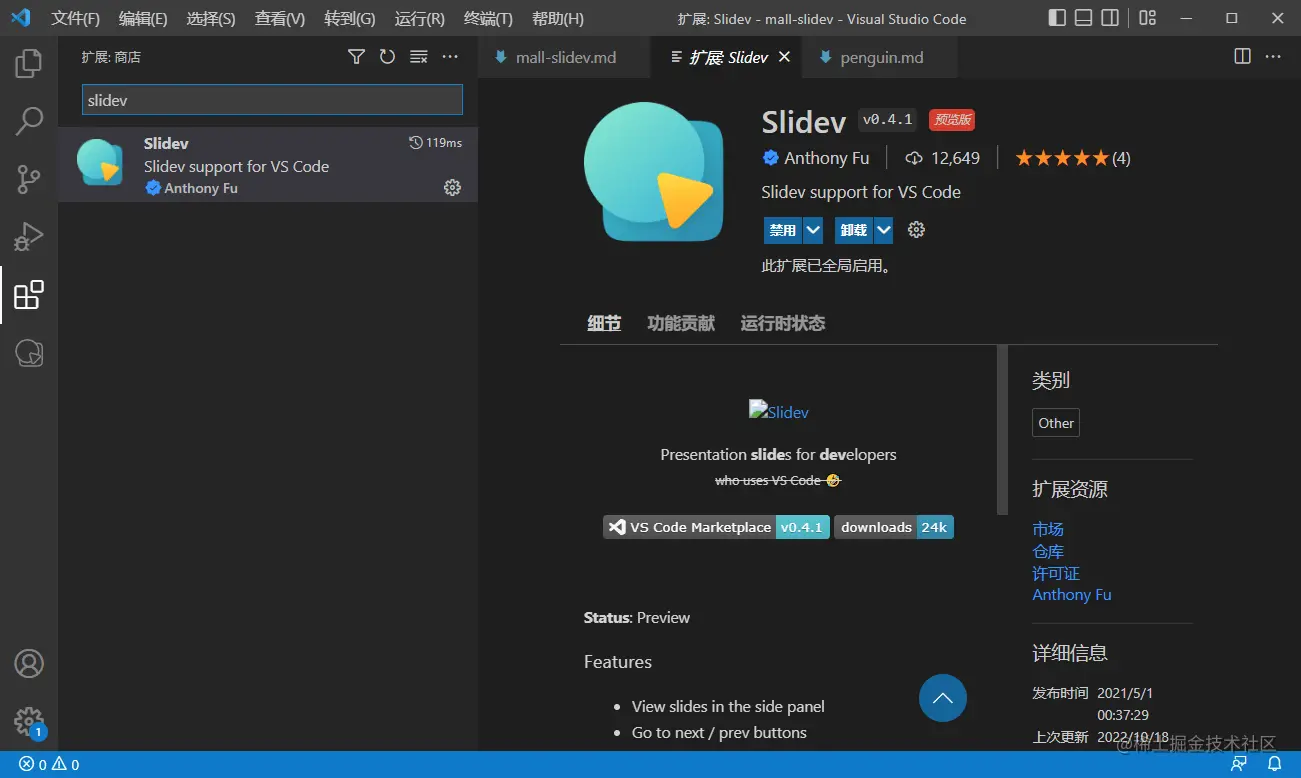The image size is (1301, 778).
Task: Select the 功能贡献 tab
Action: [681, 323]
